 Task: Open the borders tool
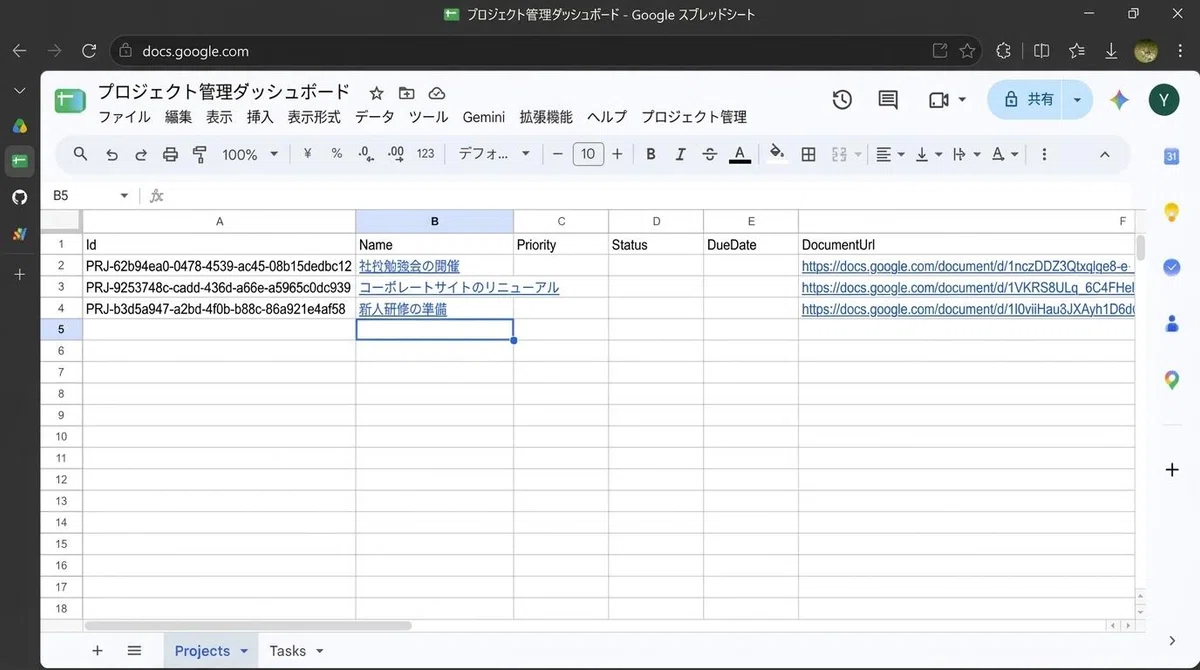(x=809, y=154)
